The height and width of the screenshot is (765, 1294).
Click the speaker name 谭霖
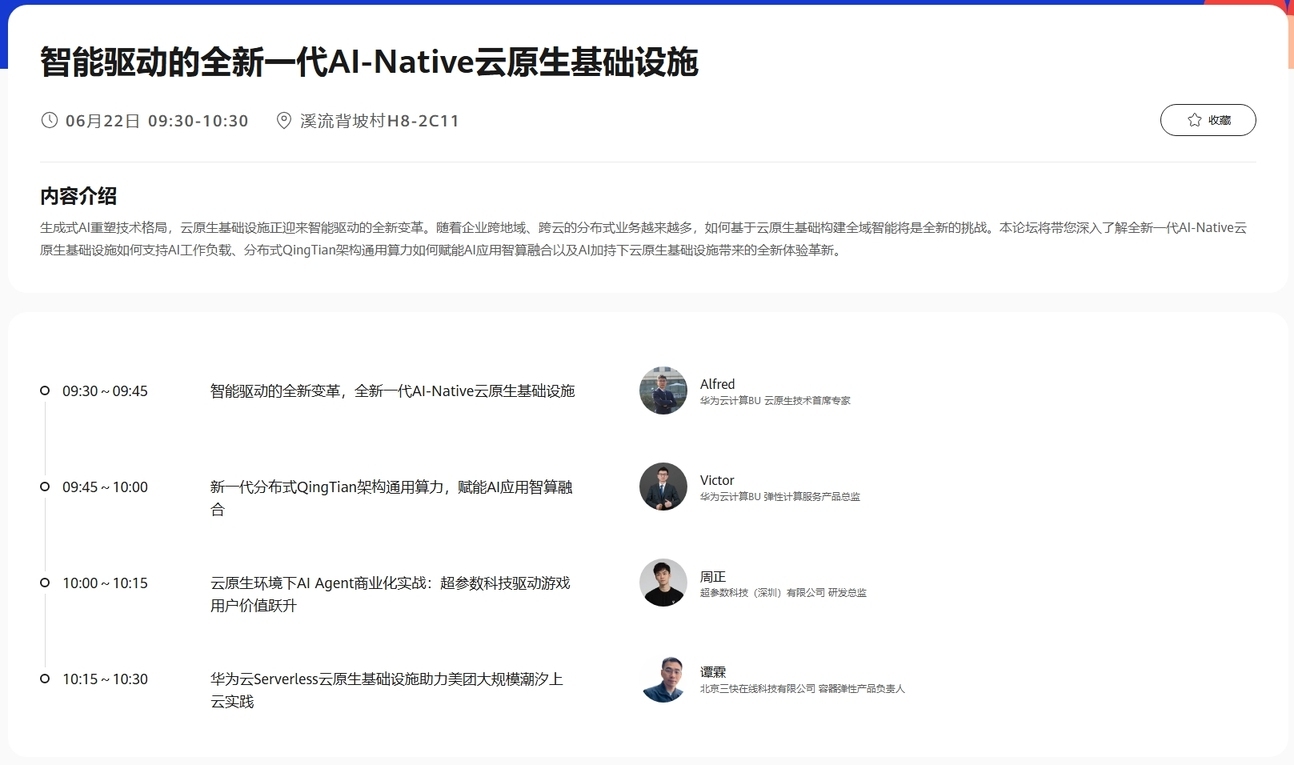(713, 672)
